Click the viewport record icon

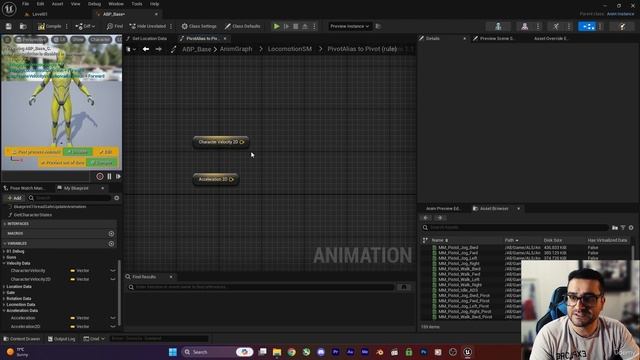tap(100, 176)
